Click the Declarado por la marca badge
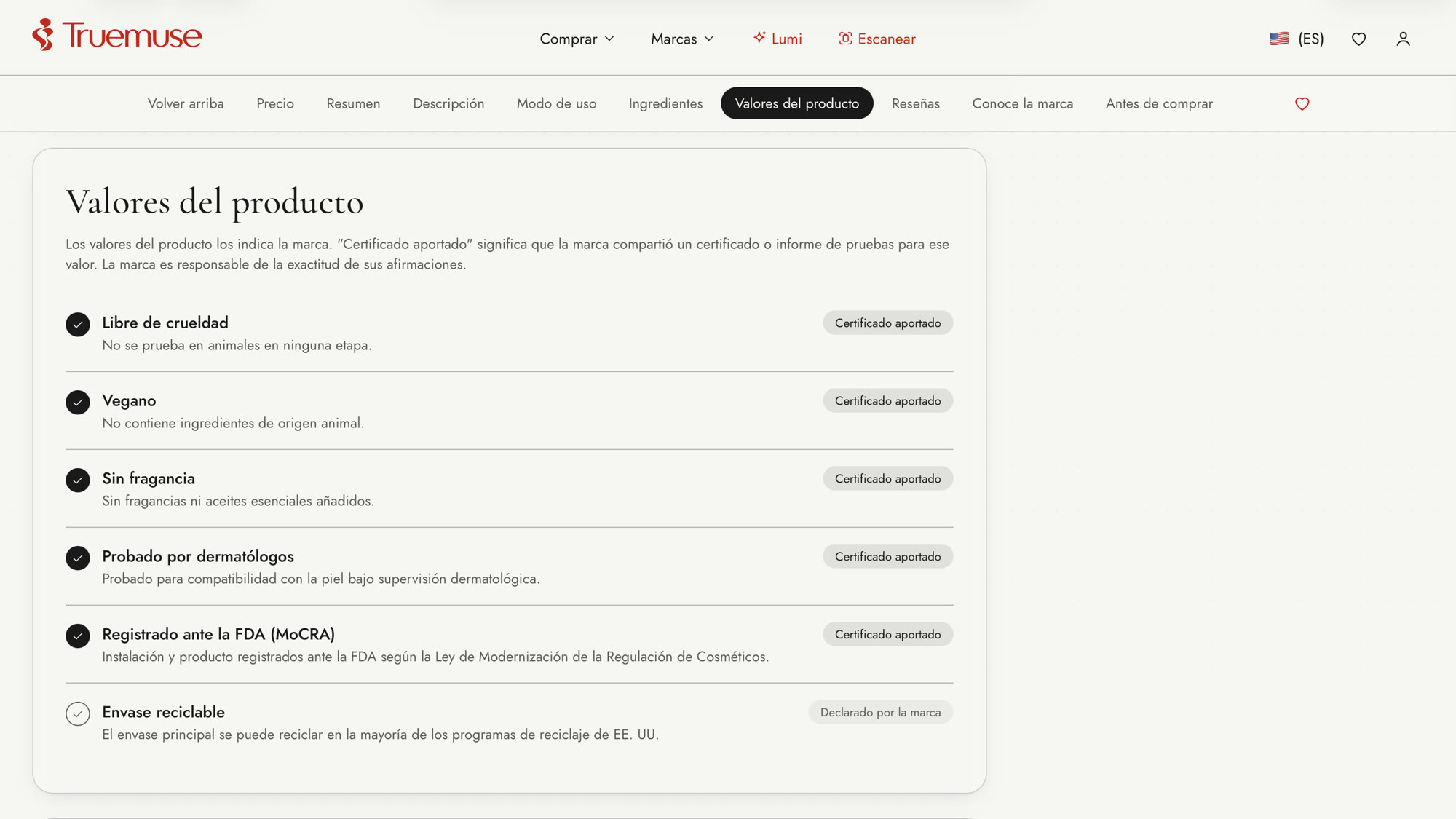 [880, 712]
